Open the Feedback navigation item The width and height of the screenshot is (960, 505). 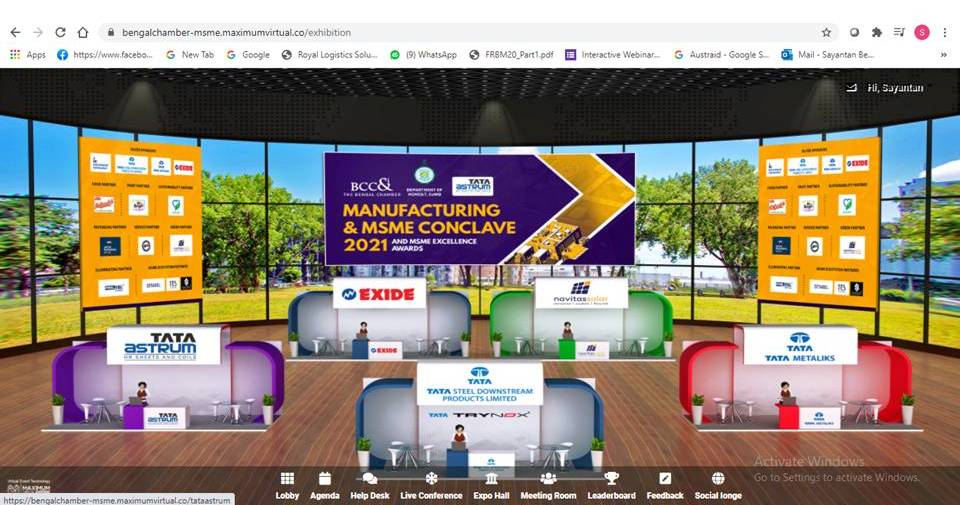665,486
